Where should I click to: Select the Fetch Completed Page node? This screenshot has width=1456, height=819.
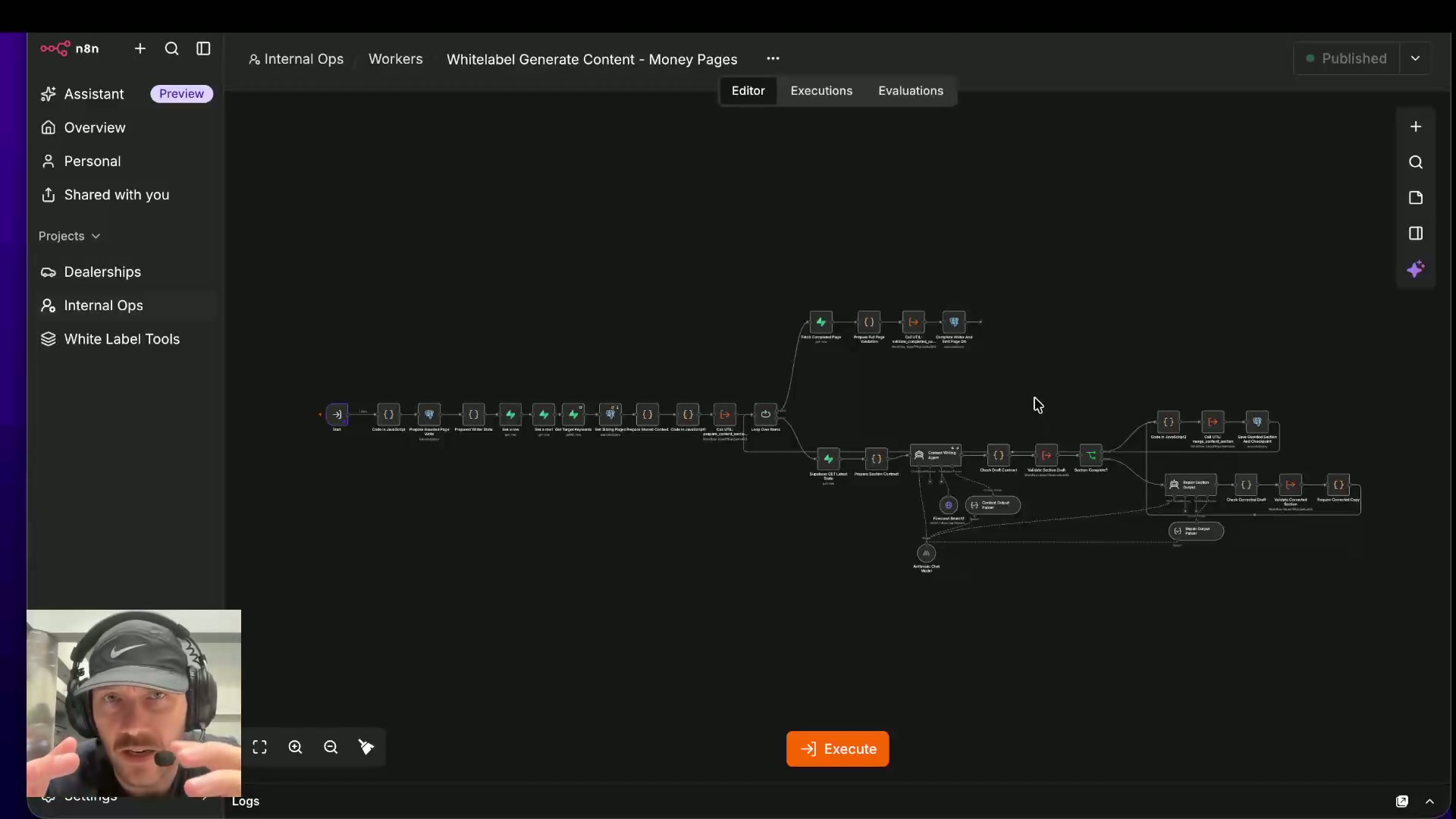pos(821,322)
